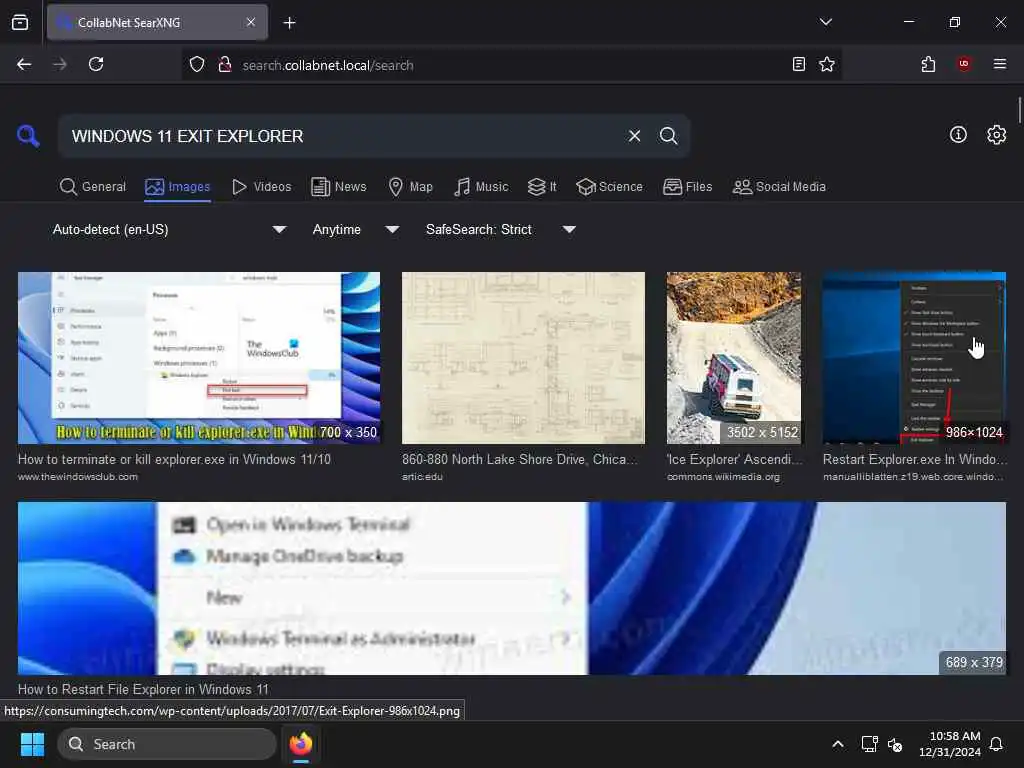Click the muted volume tray icon
This screenshot has height=768, width=1024.
(x=895, y=744)
